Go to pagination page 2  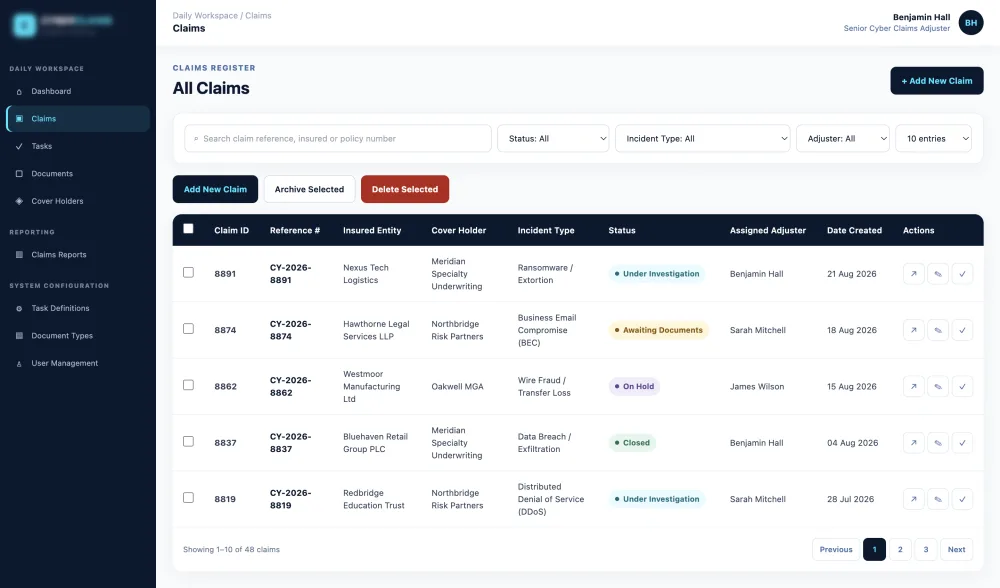[900, 549]
